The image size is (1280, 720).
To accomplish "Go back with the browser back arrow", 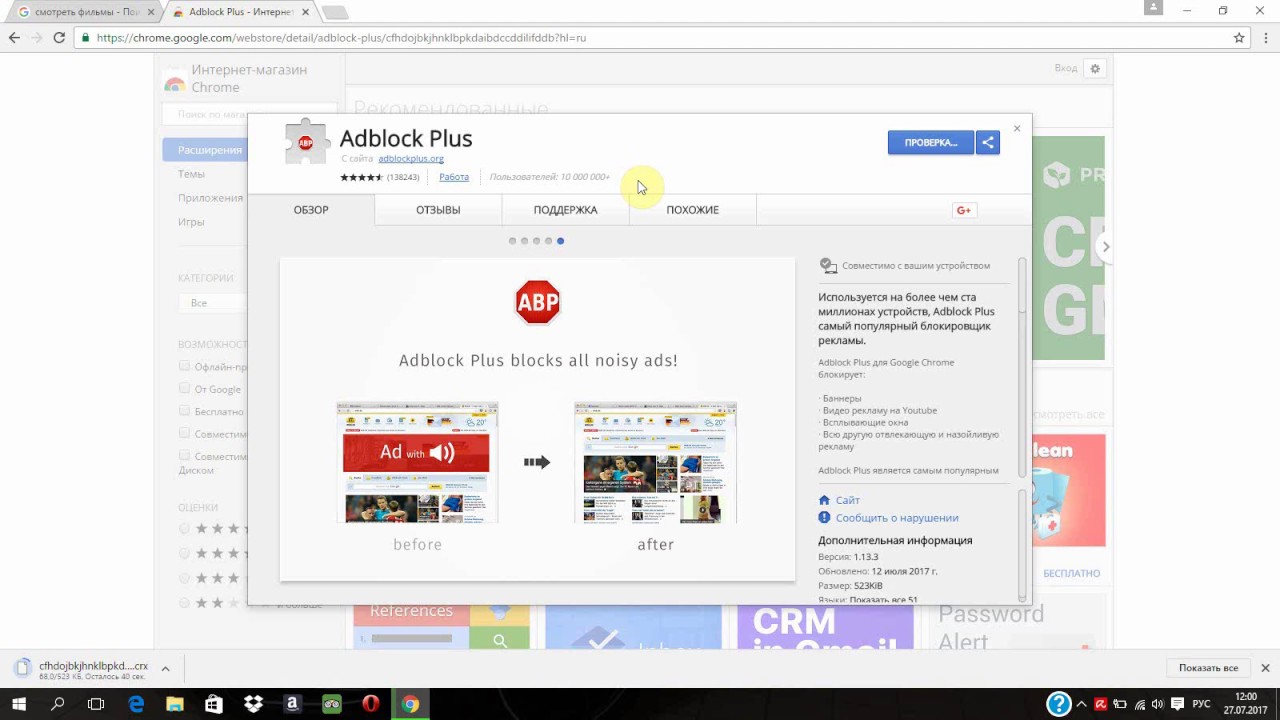I will pos(14,38).
